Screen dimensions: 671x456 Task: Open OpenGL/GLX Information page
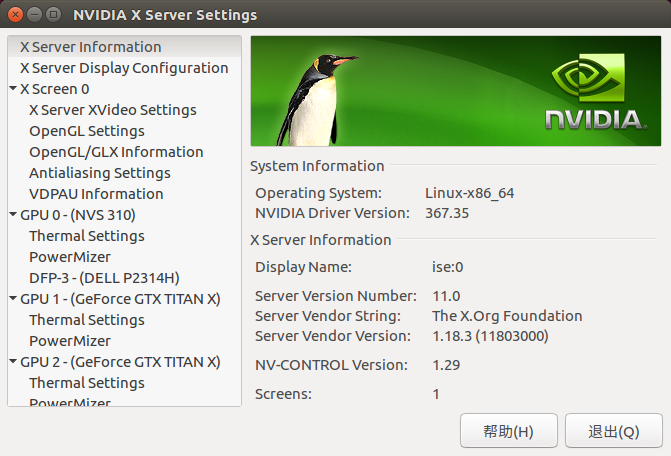point(116,152)
